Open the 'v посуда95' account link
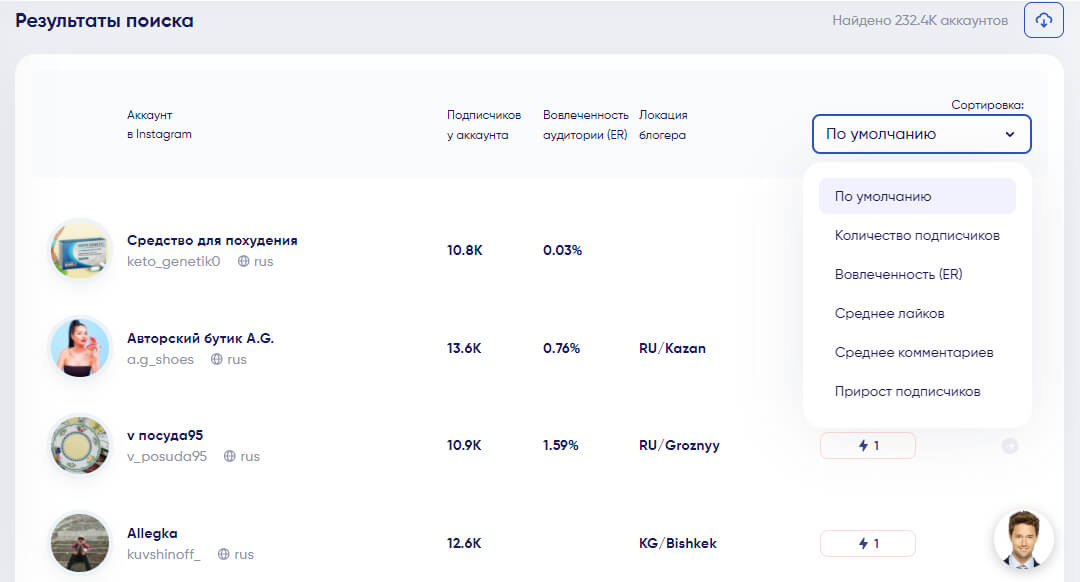This screenshot has width=1080, height=582. pos(165,436)
